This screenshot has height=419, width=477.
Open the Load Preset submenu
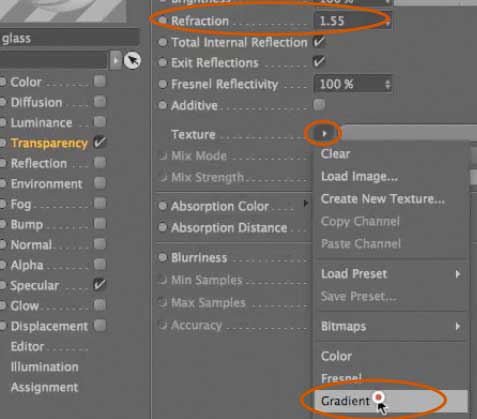click(392, 274)
